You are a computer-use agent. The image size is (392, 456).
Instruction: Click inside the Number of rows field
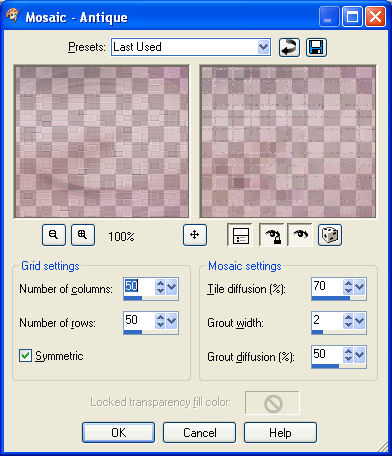point(139,320)
